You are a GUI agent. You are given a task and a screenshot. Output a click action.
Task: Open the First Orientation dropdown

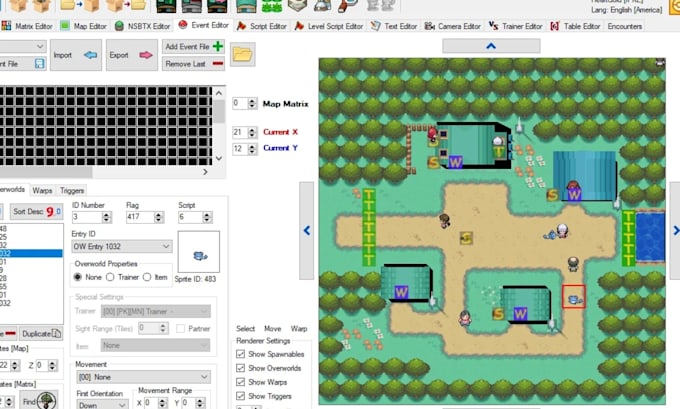point(102,405)
